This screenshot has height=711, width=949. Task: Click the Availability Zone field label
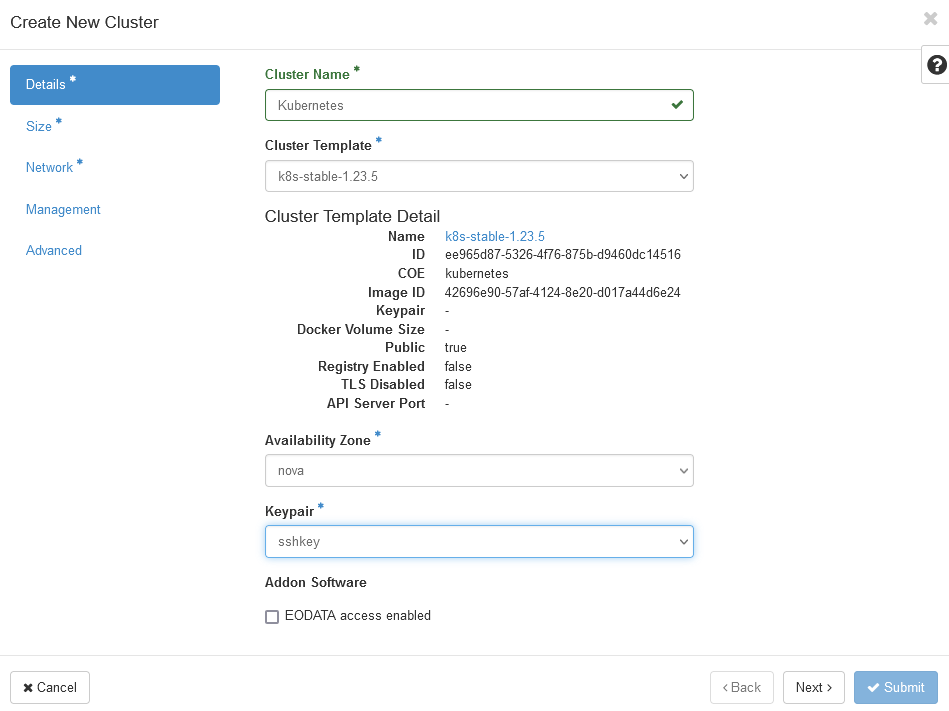point(317,440)
